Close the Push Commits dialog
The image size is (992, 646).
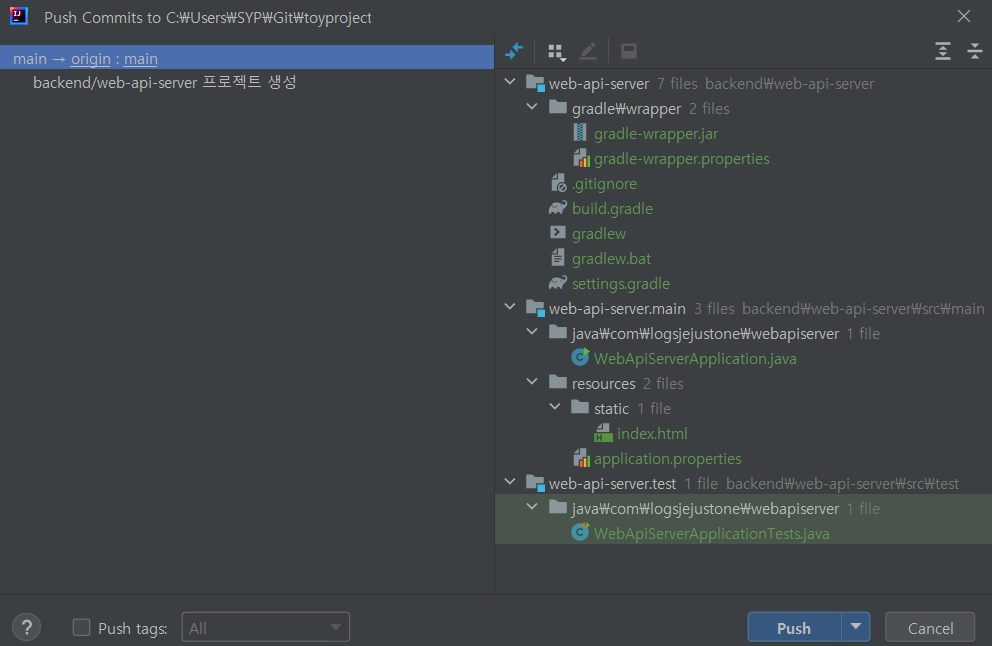coord(964,16)
